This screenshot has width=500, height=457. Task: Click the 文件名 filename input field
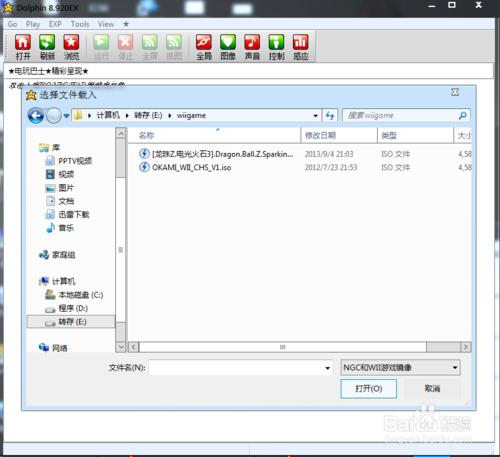coord(236,368)
